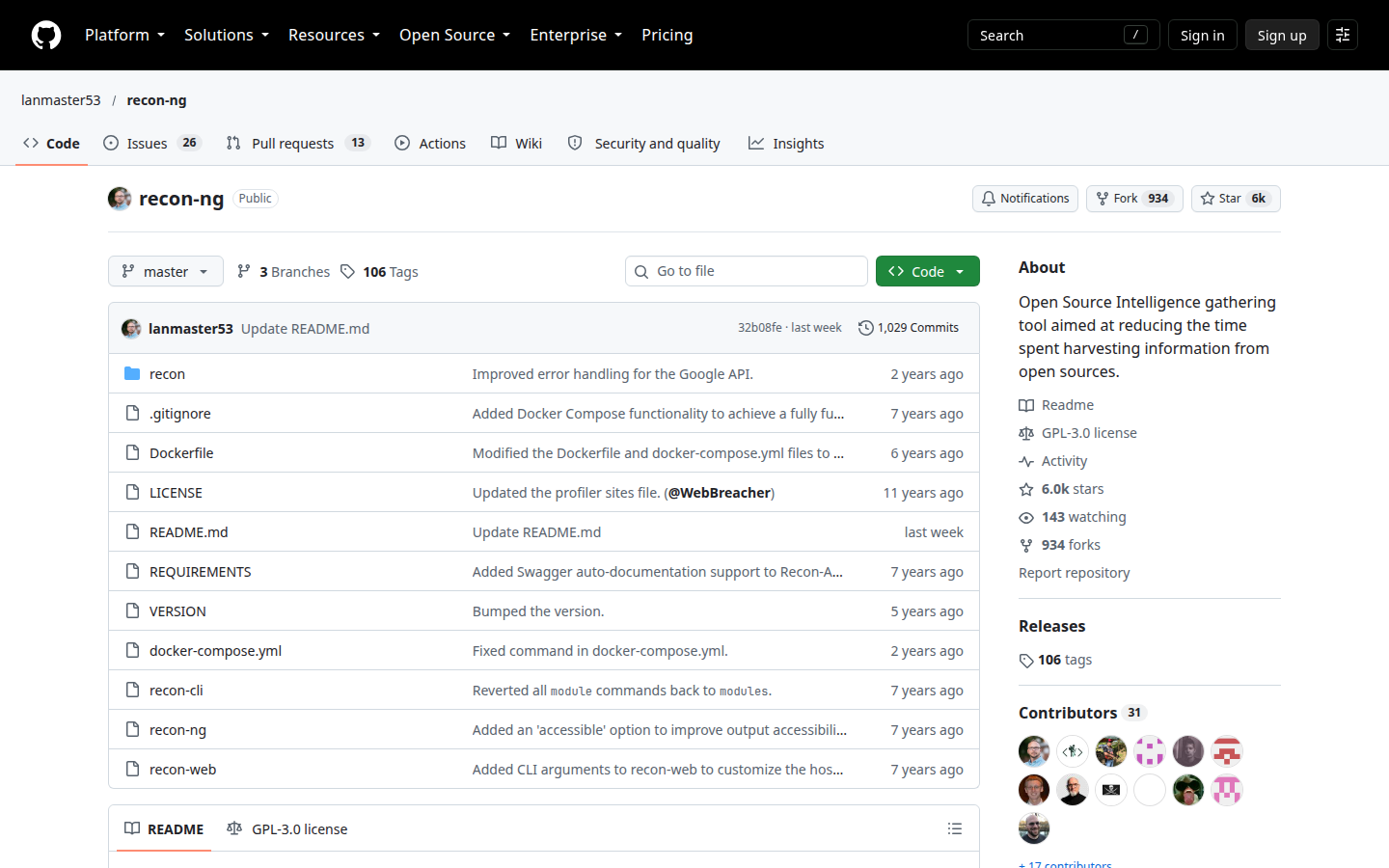Expand the Resources menu
Screen dimensions: 1389x868
pyautogui.click(x=334, y=35)
